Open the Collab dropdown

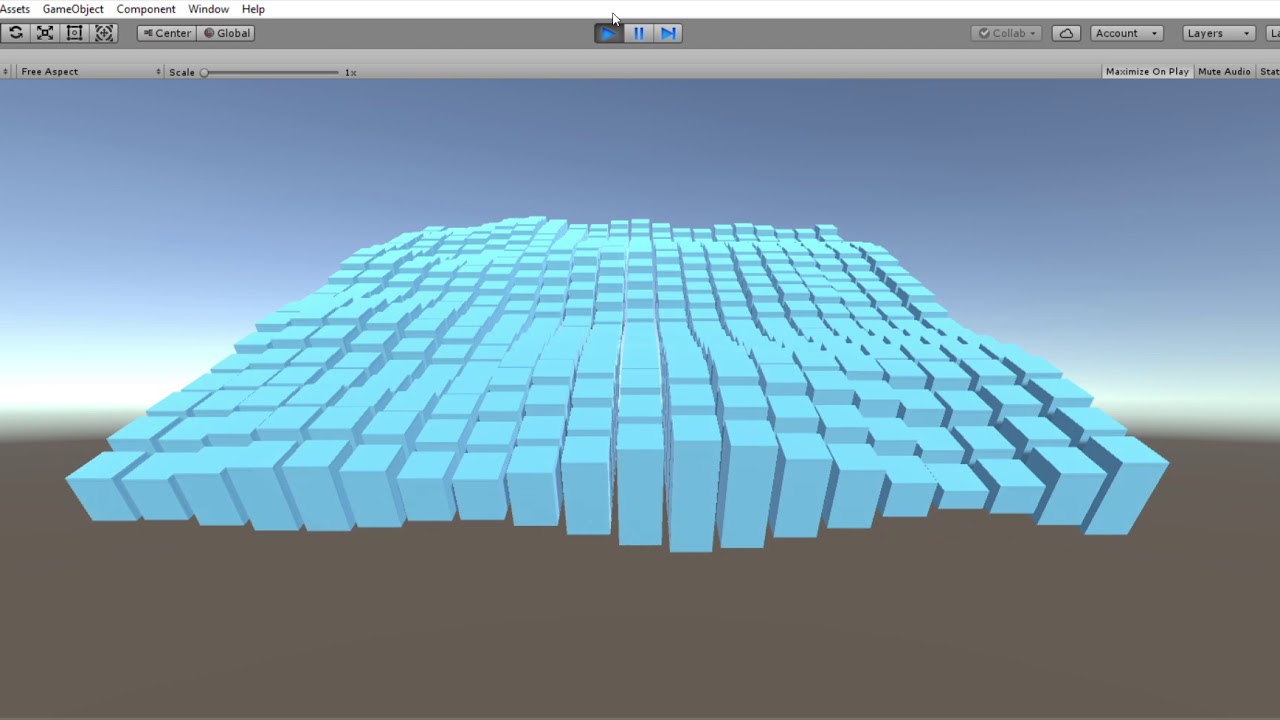coord(1008,33)
